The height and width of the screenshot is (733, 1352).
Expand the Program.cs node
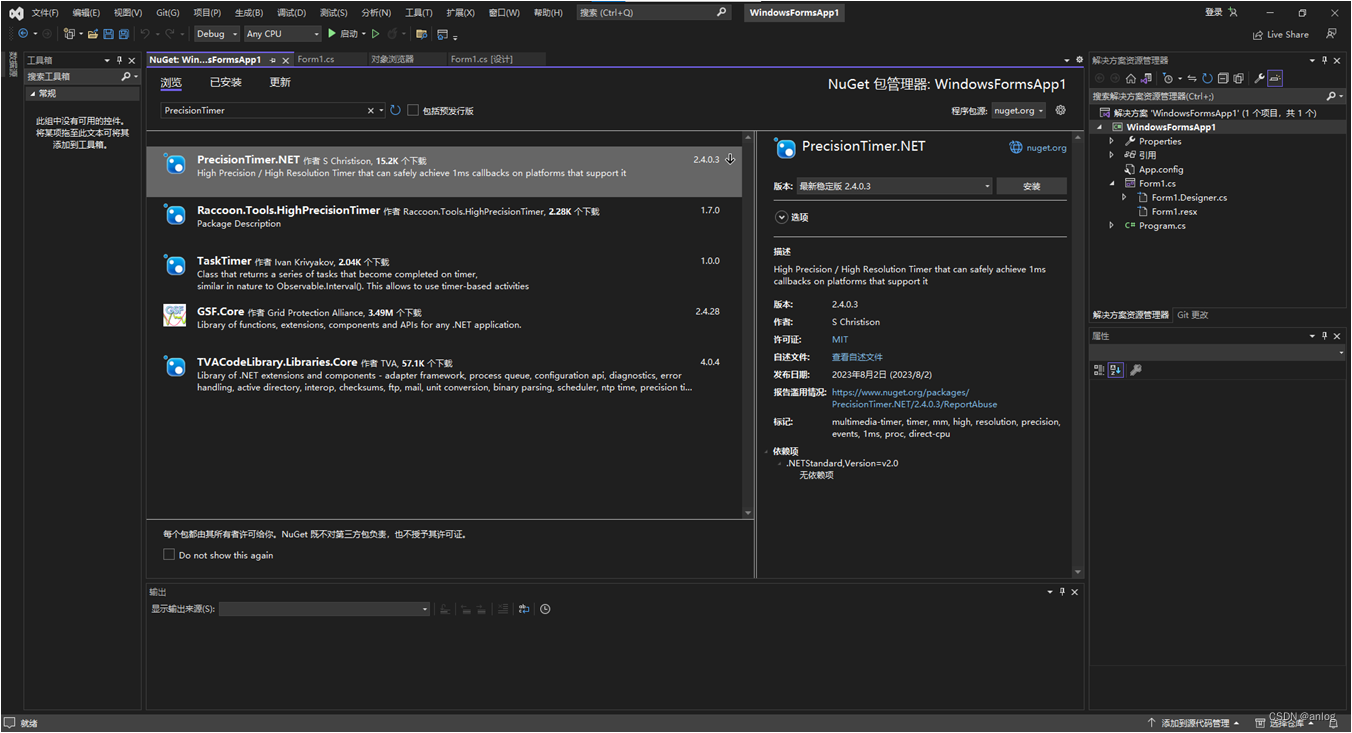(x=1111, y=226)
